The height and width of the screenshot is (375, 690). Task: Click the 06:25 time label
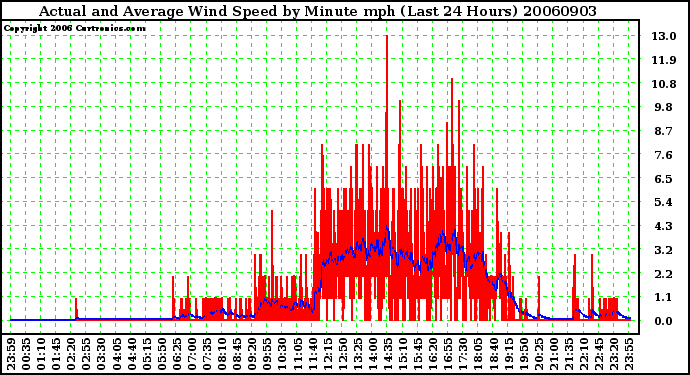pyautogui.click(x=177, y=354)
